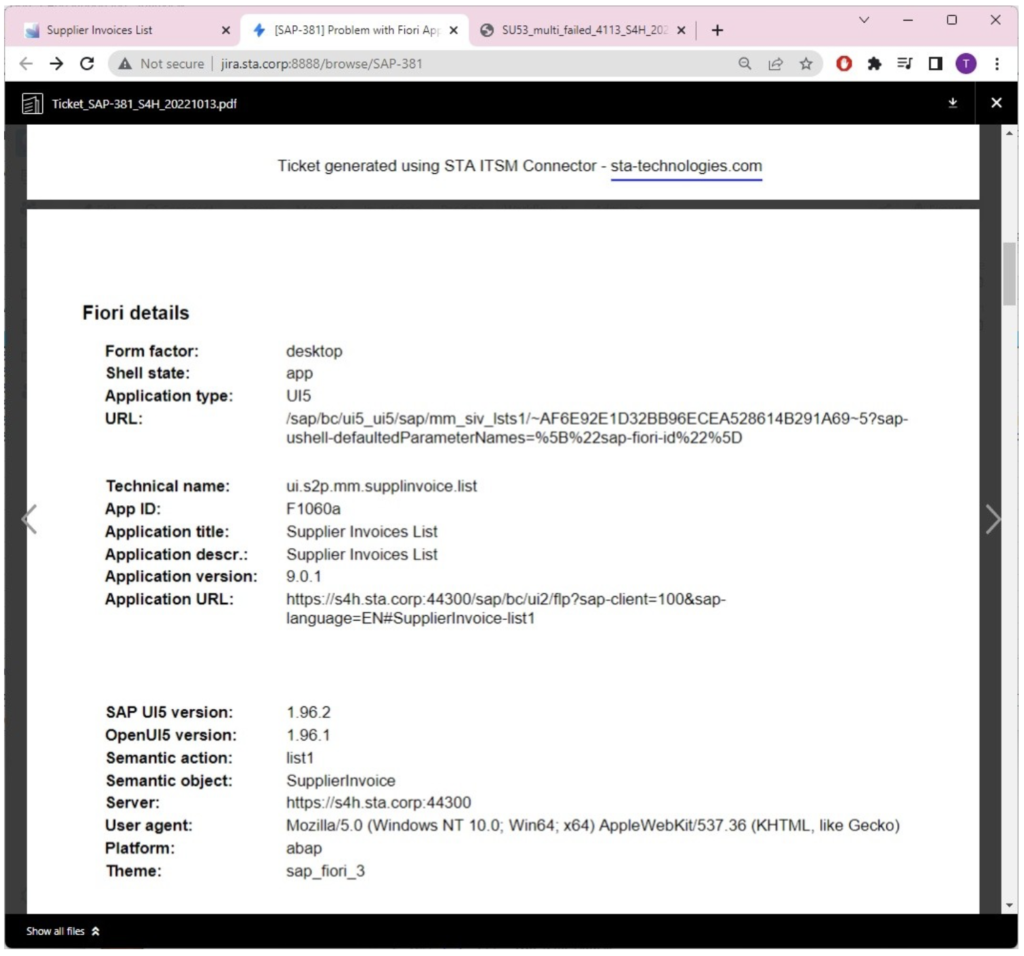Viewport: 1024px width, 956px height.
Task: Click the Semantic action value list1
Action: point(300,758)
